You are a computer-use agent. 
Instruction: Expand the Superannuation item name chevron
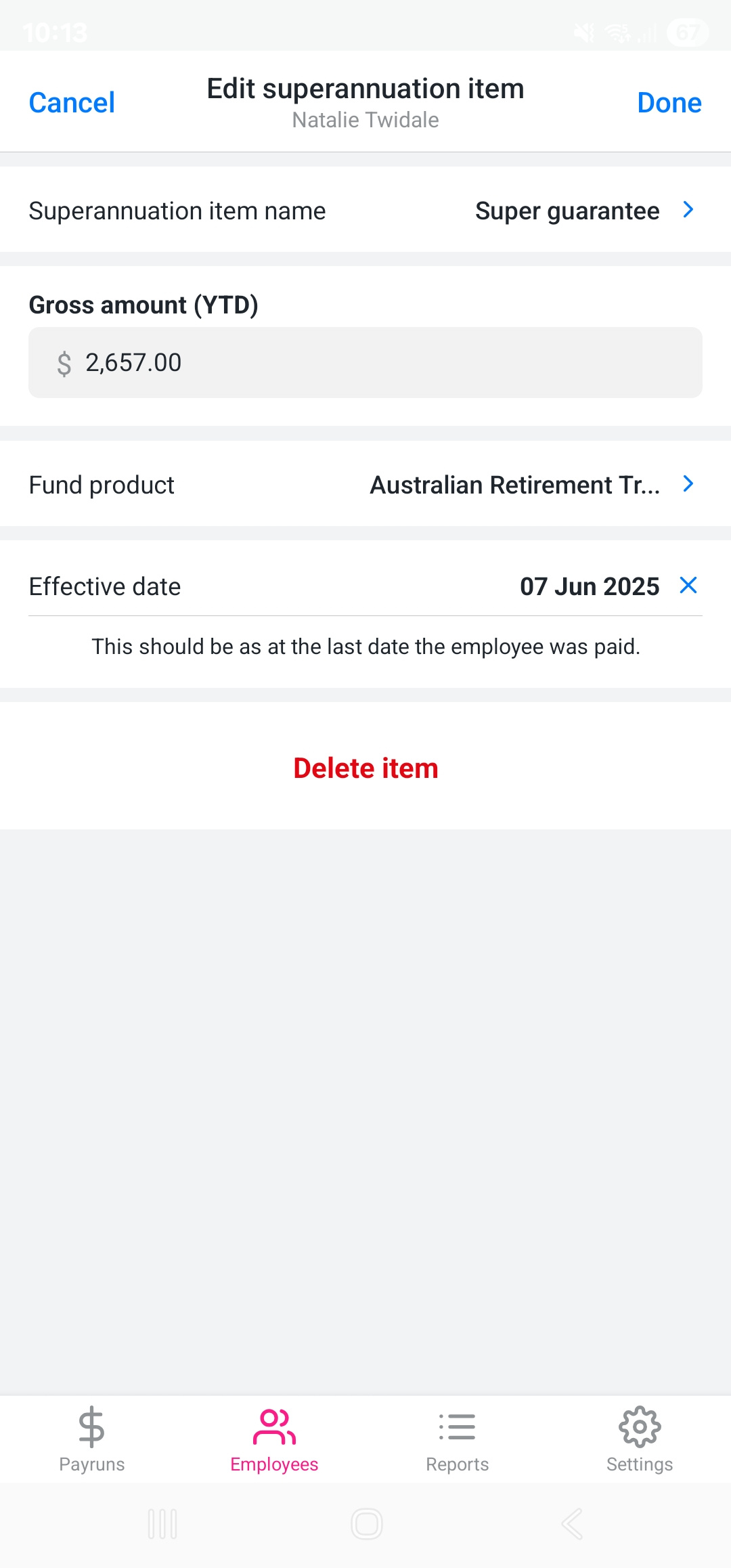(688, 210)
